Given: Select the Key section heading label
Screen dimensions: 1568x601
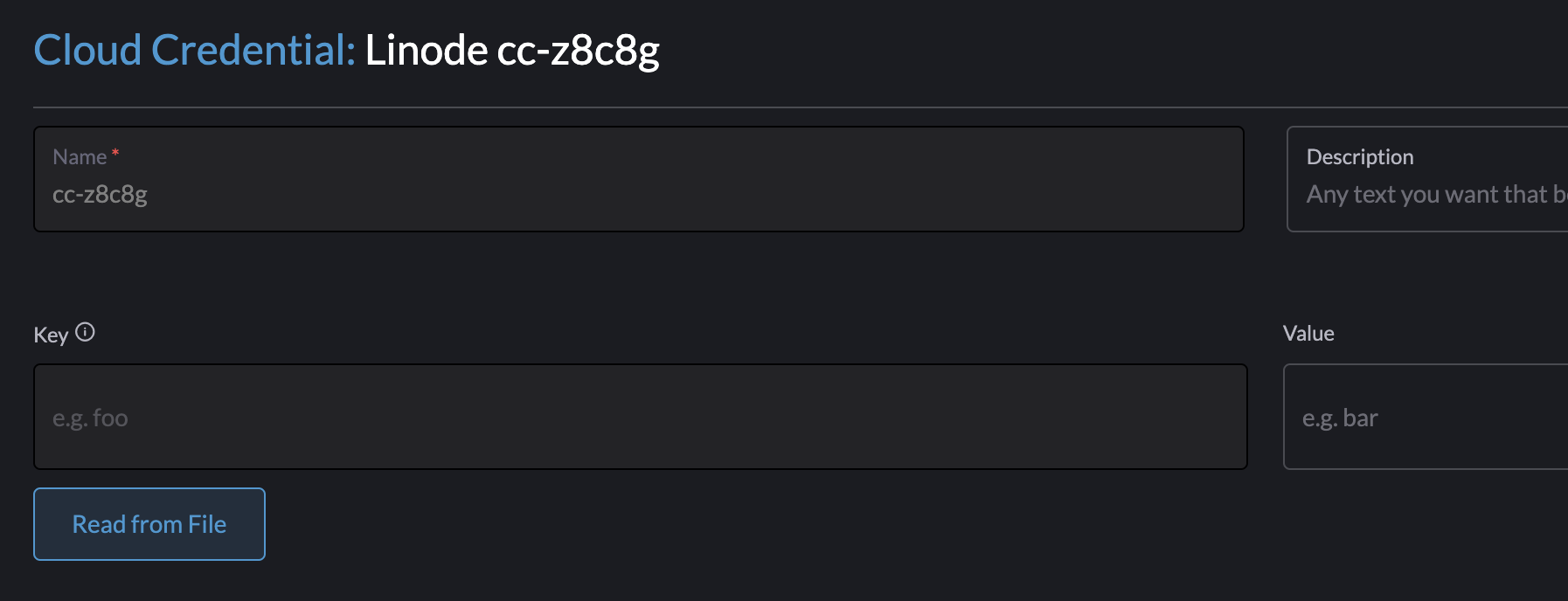Looking at the screenshot, I should [x=50, y=335].
